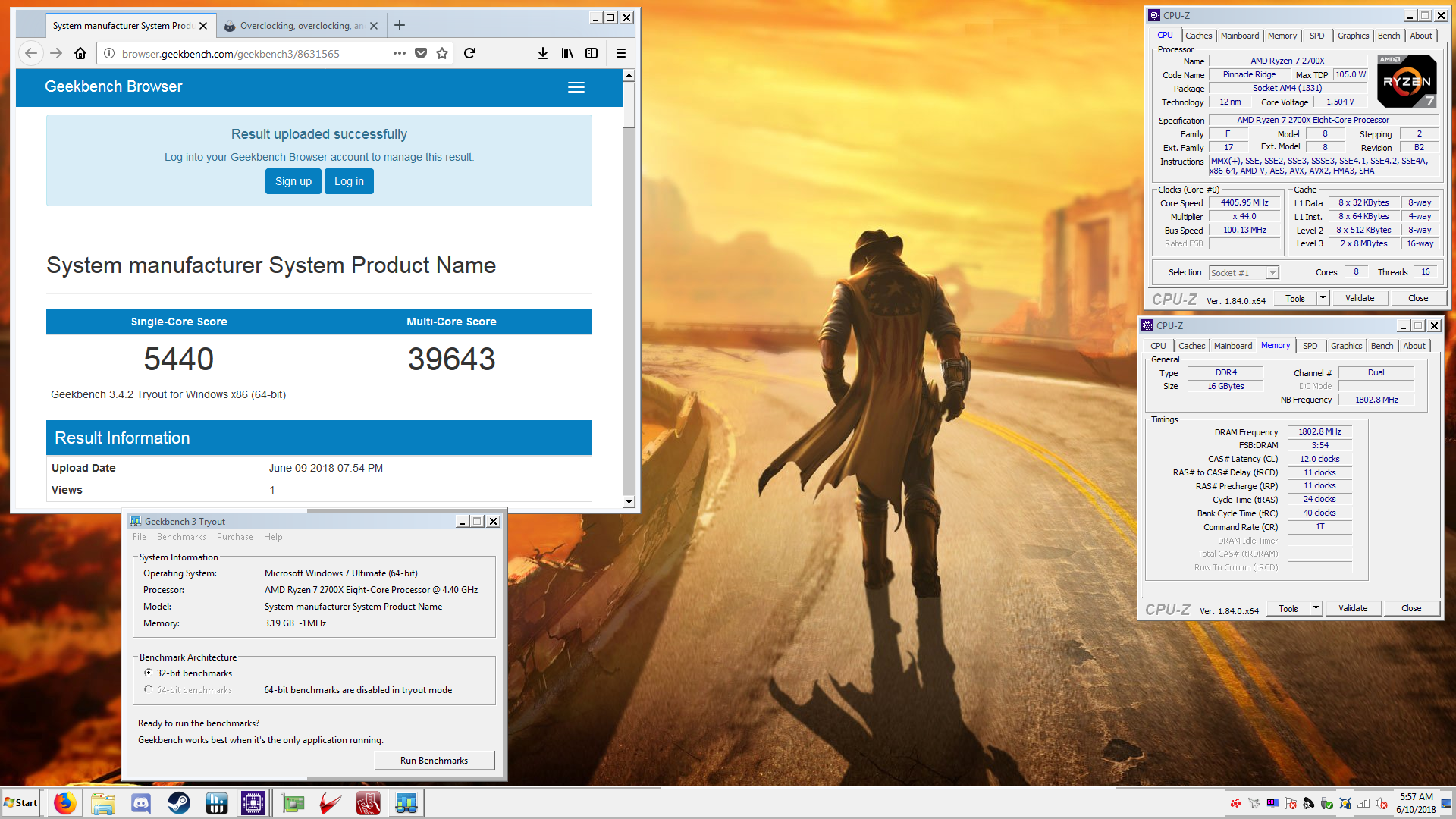Open the Firefox hamburger menu

pyautogui.click(x=621, y=53)
